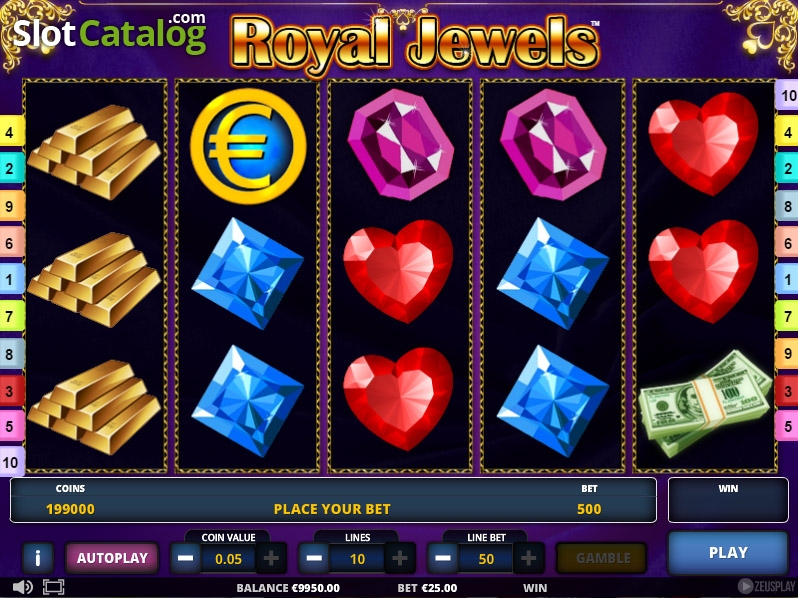798x598 pixels.
Task: Toggle fullscreen mode icon
Action: click(x=53, y=587)
